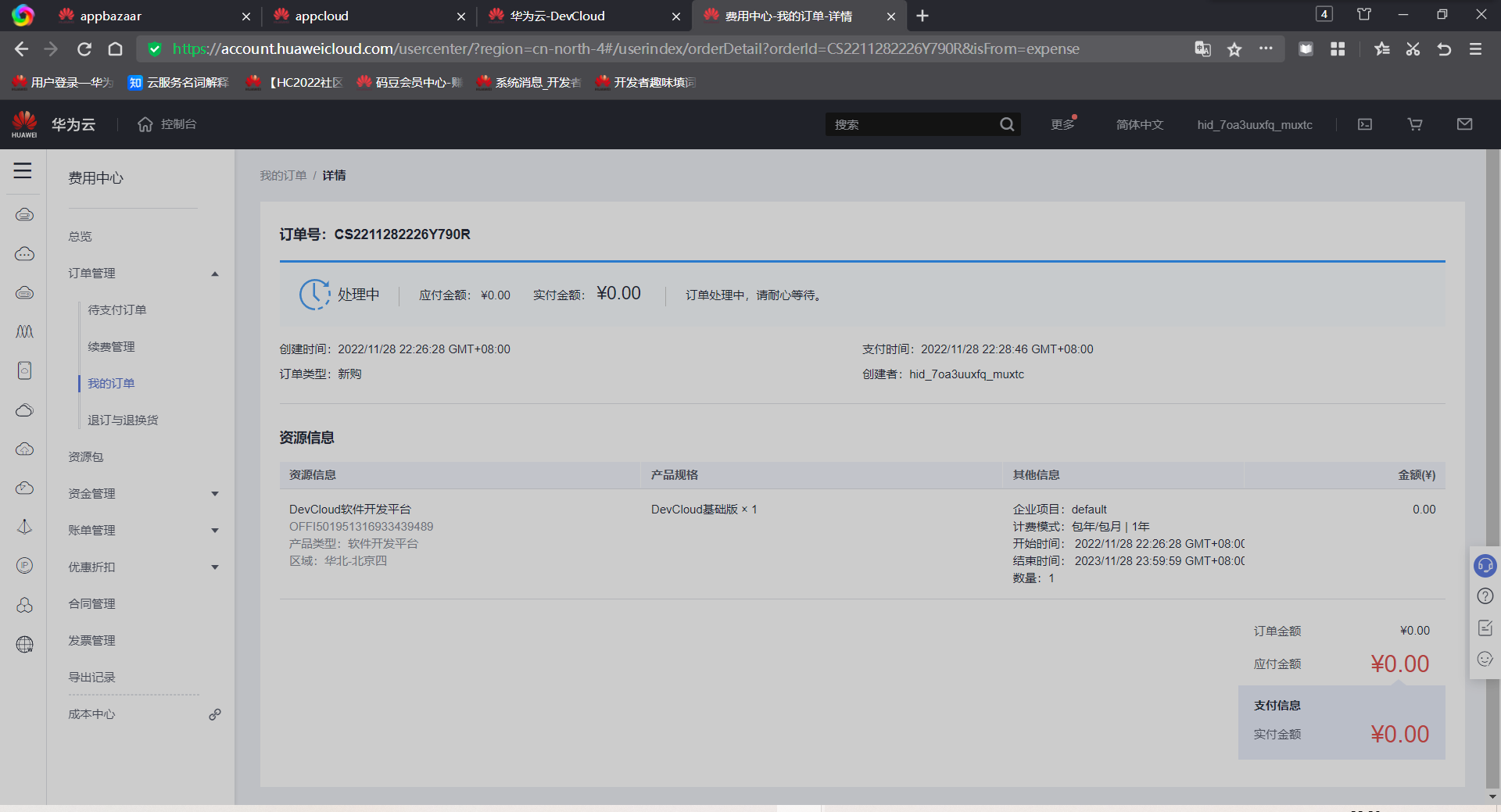Open 总览 in the sidebar
This screenshot has width=1501, height=812.
coord(80,237)
